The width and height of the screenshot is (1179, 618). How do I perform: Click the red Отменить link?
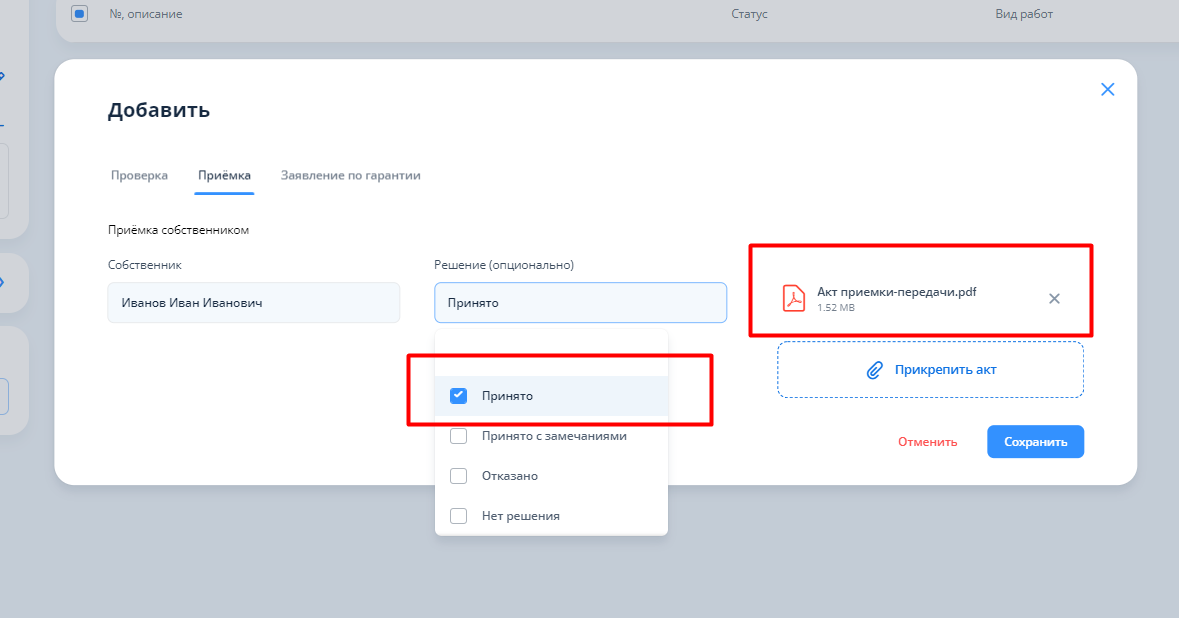(927, 442)
